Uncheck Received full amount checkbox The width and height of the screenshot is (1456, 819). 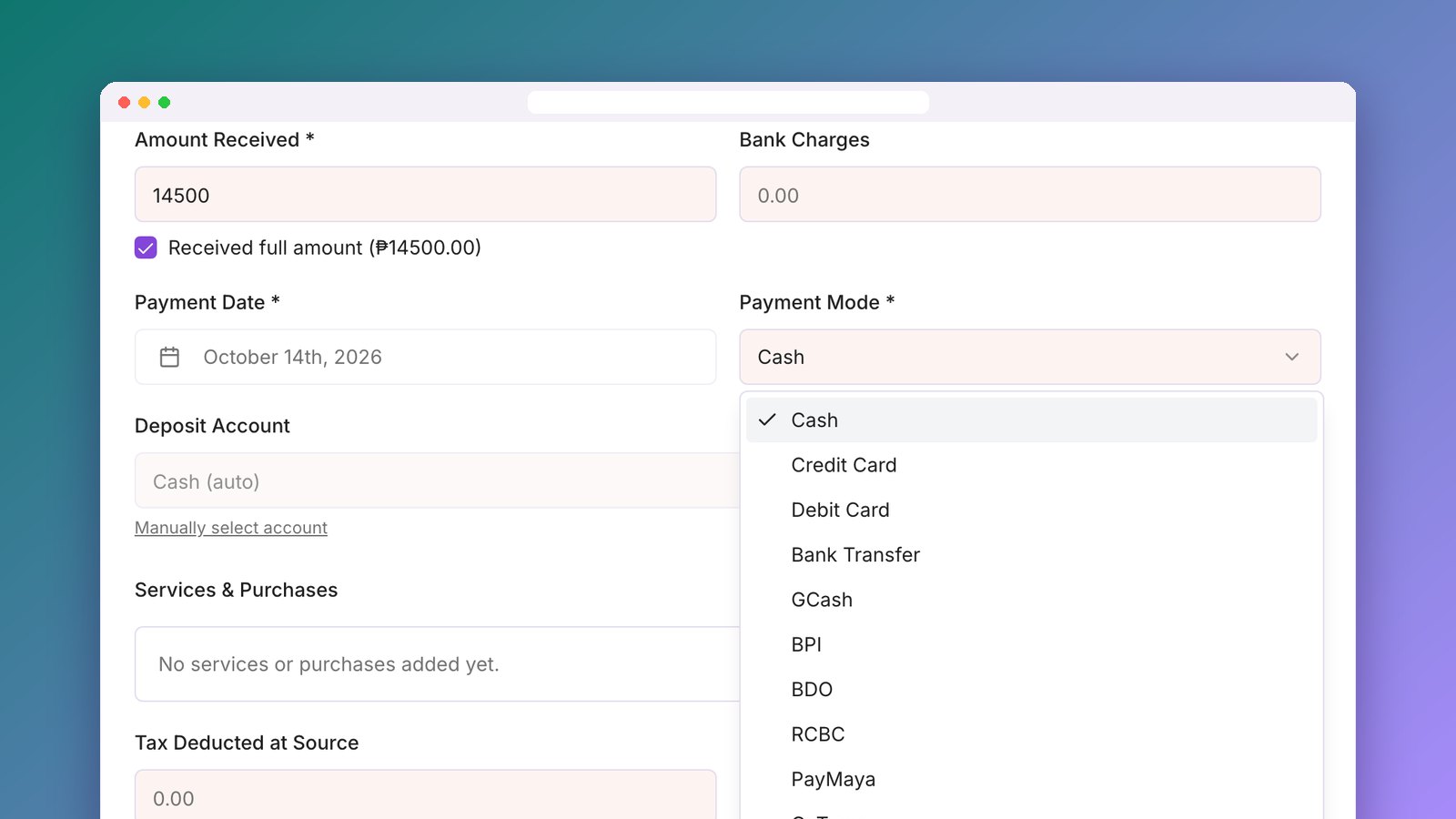[x=146, y=248]
